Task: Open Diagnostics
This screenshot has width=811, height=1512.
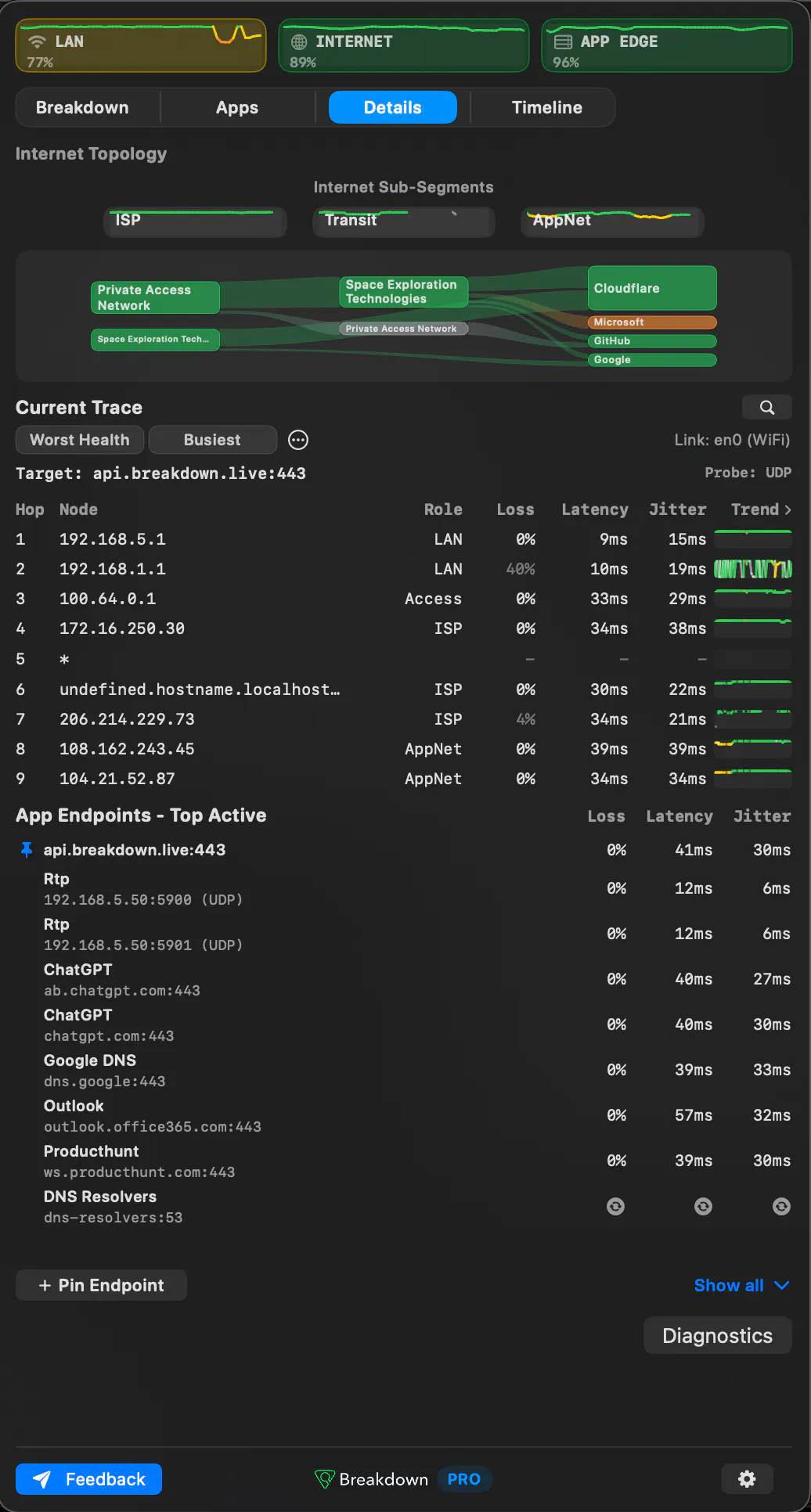Action: click(x=718, y=1335)
